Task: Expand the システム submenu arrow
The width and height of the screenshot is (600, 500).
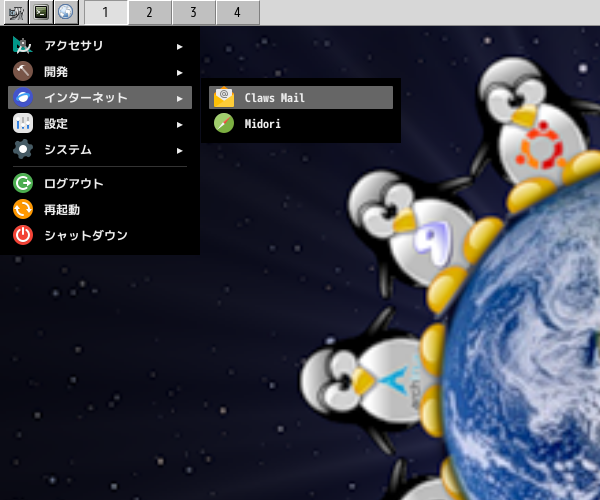Action: (x=179, y=151)
